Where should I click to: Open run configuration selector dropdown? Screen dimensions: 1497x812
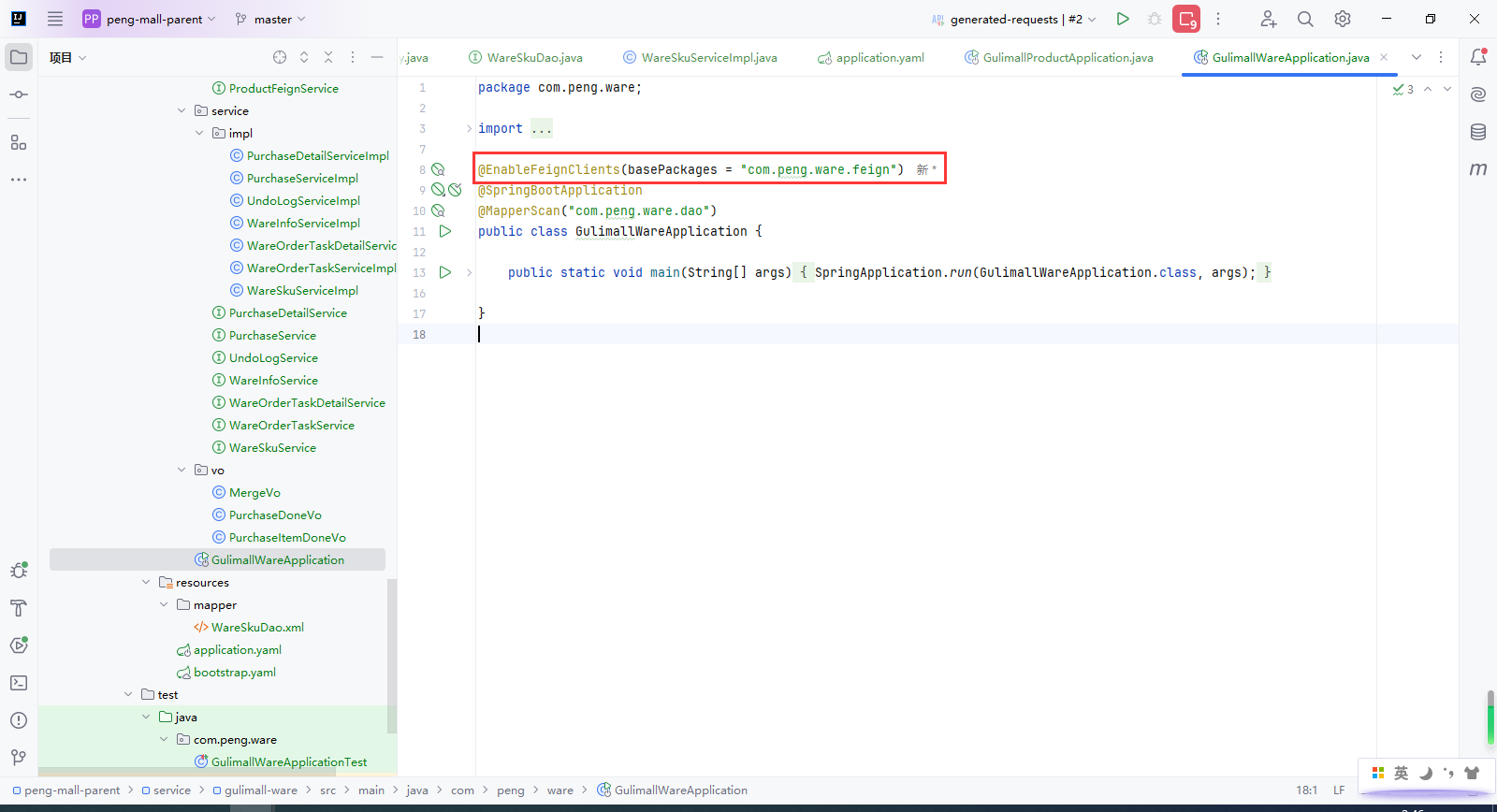[x=1014, y=19]
